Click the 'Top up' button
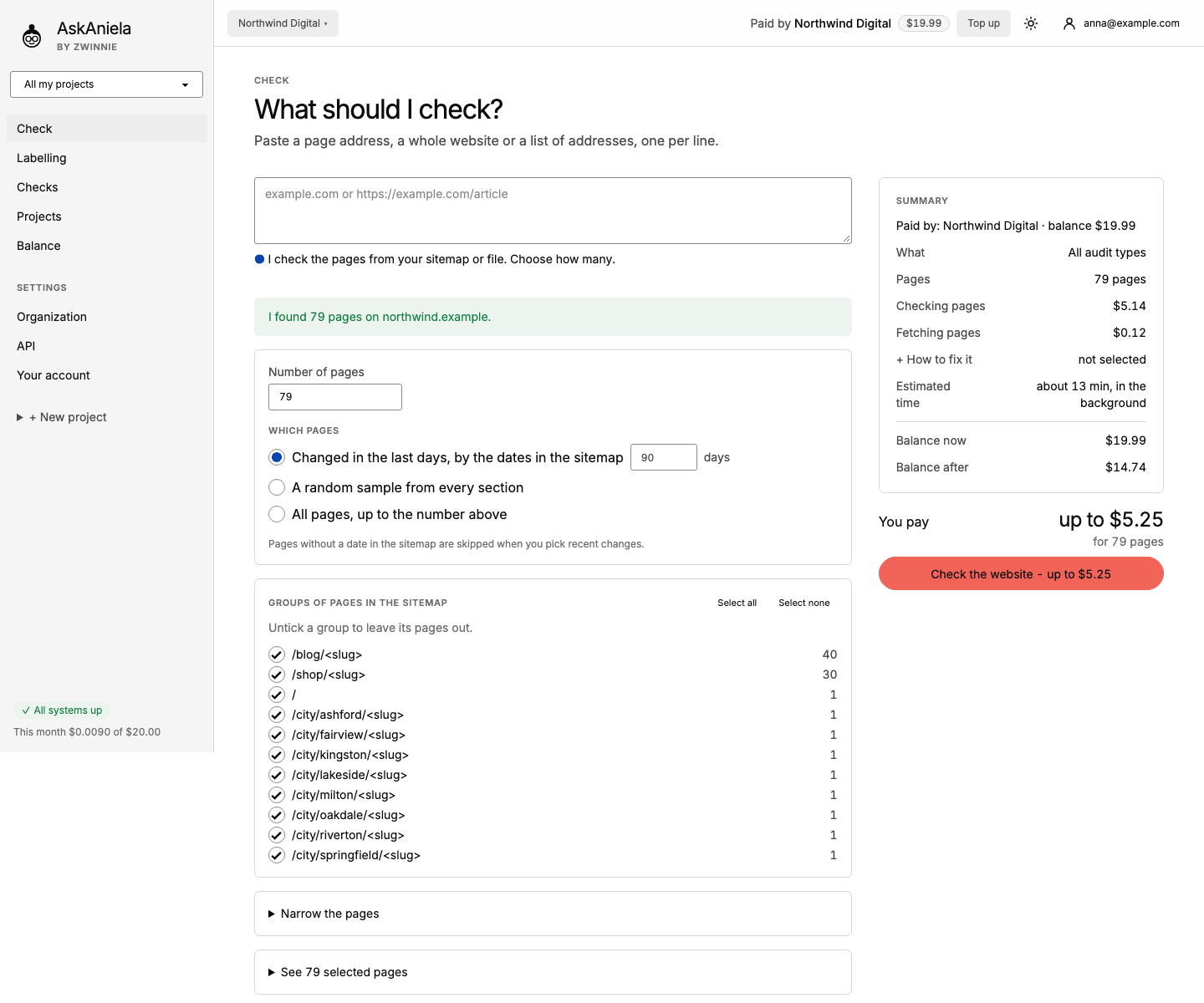The height and width of the screenshot is (1003, 1204). point(983,23)
